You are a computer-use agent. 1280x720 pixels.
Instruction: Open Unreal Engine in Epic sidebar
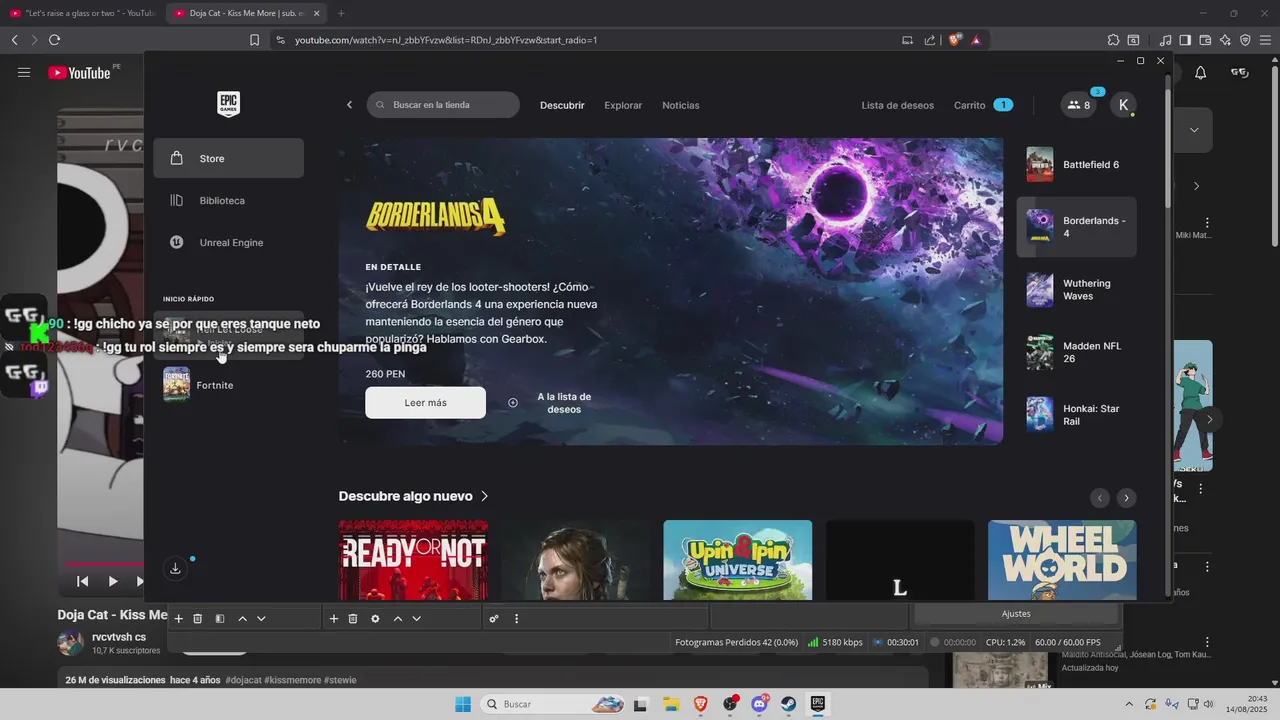click(x=228, y=242)
